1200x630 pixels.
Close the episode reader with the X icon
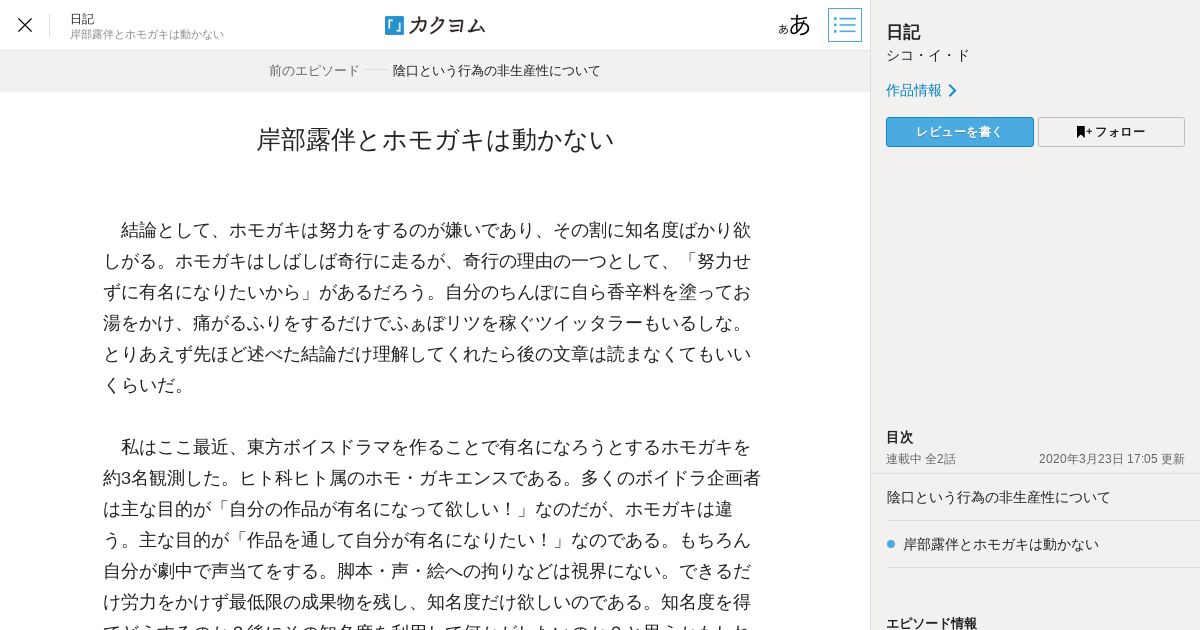[25, 25]
